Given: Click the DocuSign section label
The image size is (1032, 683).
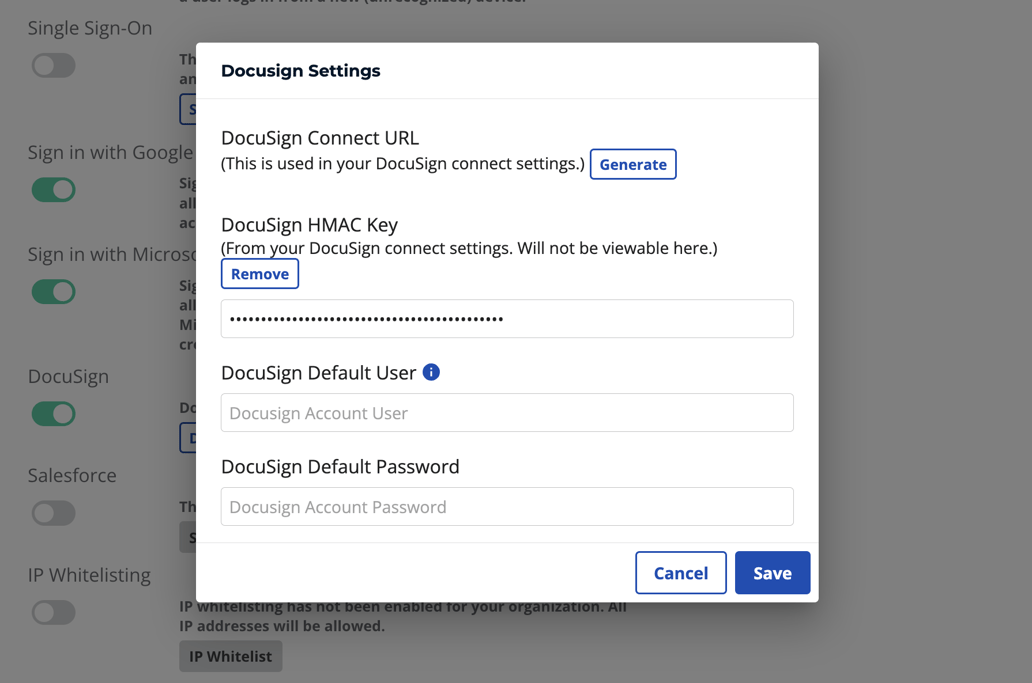Looking at the screenshot, I should (68, 376).
